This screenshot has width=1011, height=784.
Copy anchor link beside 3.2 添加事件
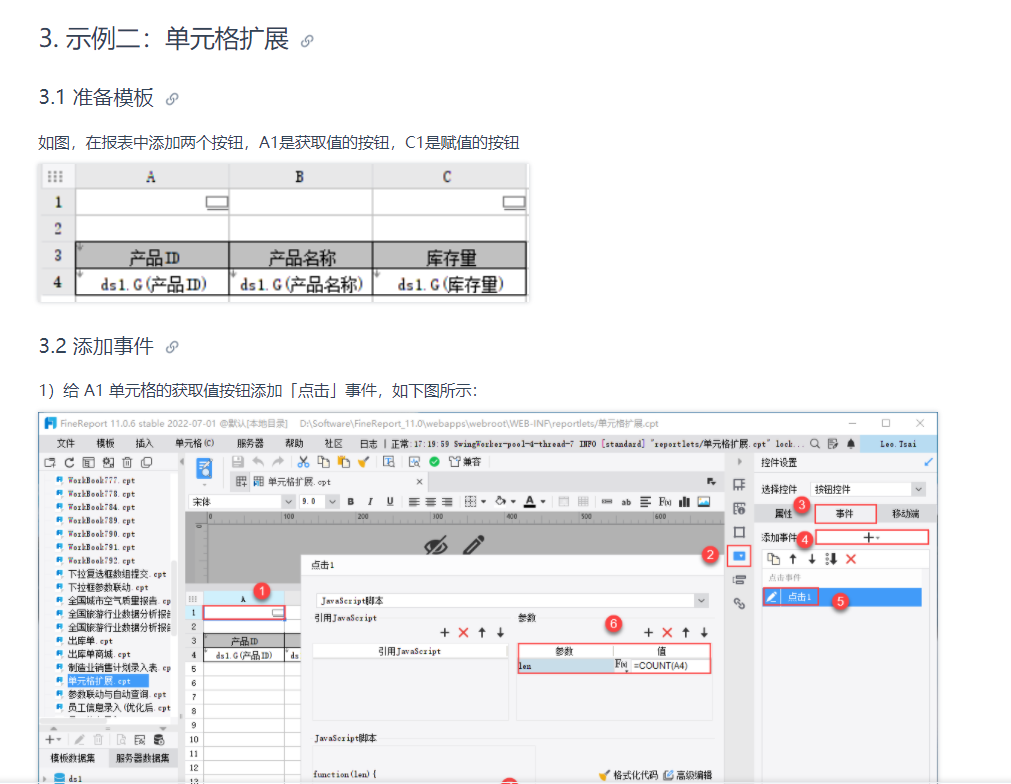(x=172, y=348)
